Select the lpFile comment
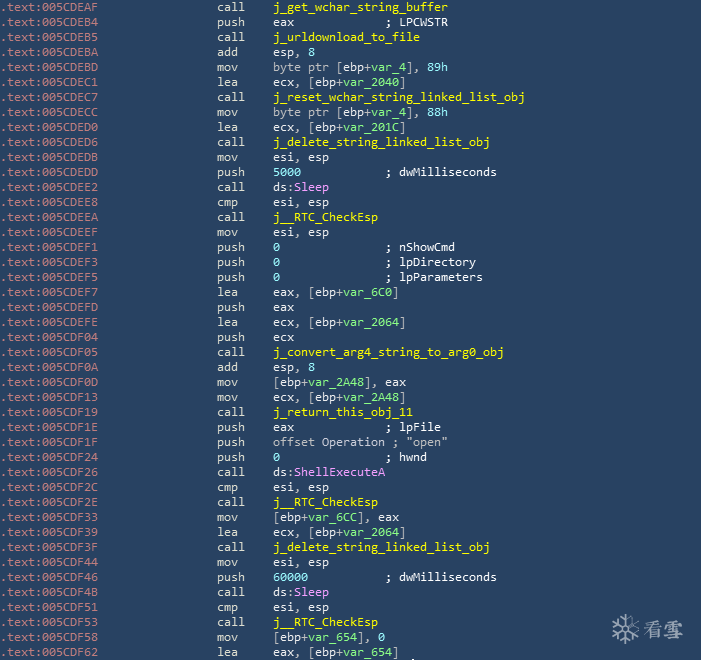This screenshot has height=660, width=701. tap(420, 427)
